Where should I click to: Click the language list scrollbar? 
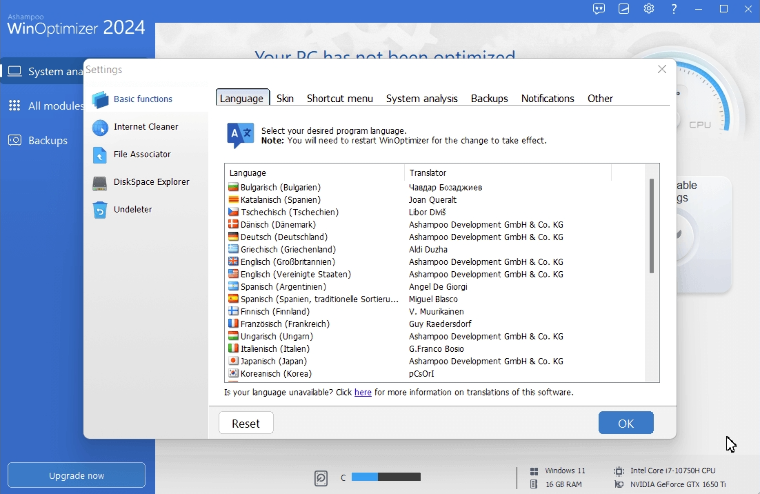(x=652, y=226)
